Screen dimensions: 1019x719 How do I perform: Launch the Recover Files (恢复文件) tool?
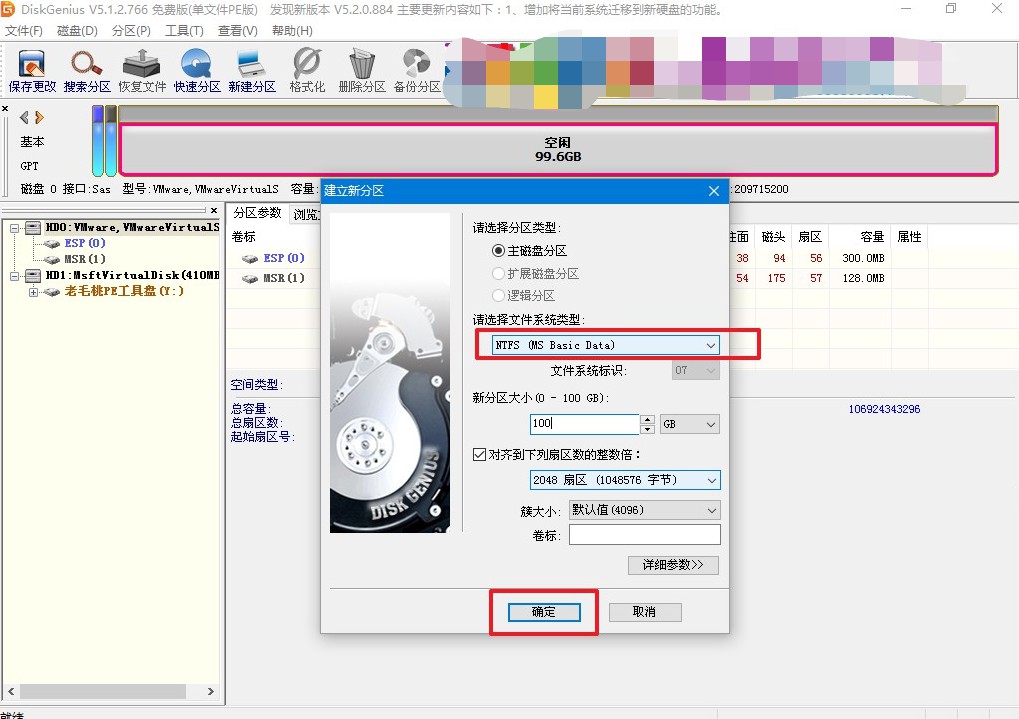142,70
